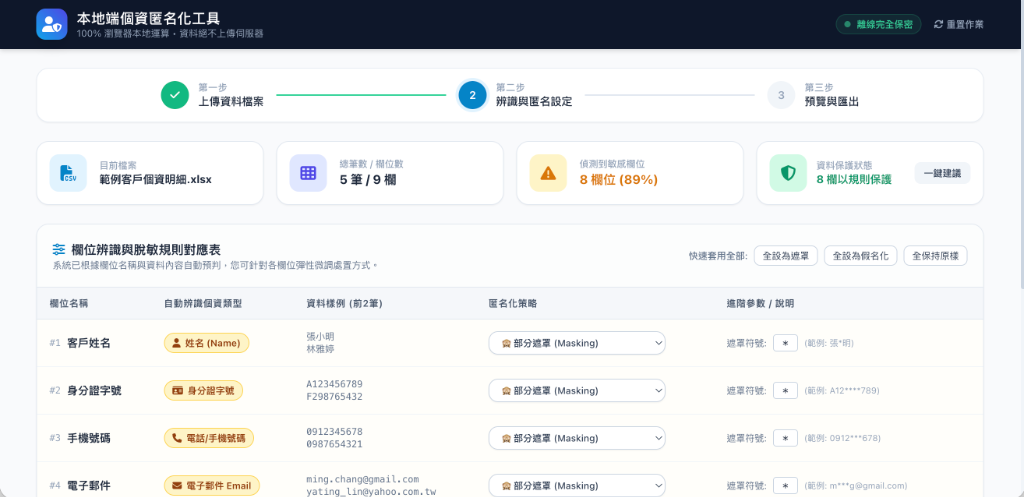This screenshot has height=497, width=1024.
Task: Click the 電話/手機號碼 type tag
Action: pyautogui.click(x=208, y=438)
